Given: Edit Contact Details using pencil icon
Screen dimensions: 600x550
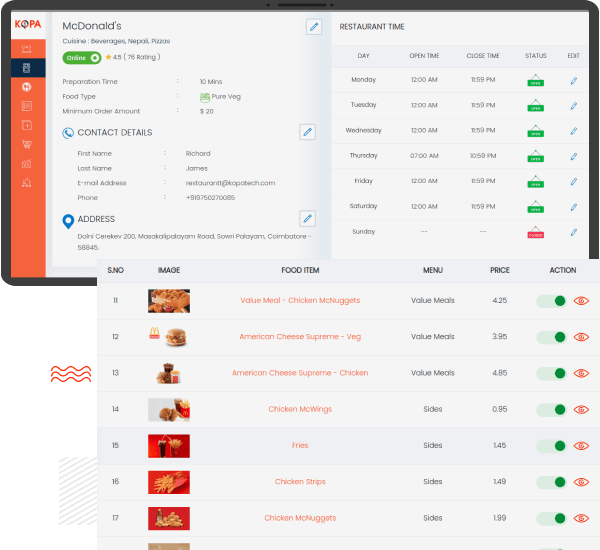Looking at the screenshot, I should coord(307,132).
